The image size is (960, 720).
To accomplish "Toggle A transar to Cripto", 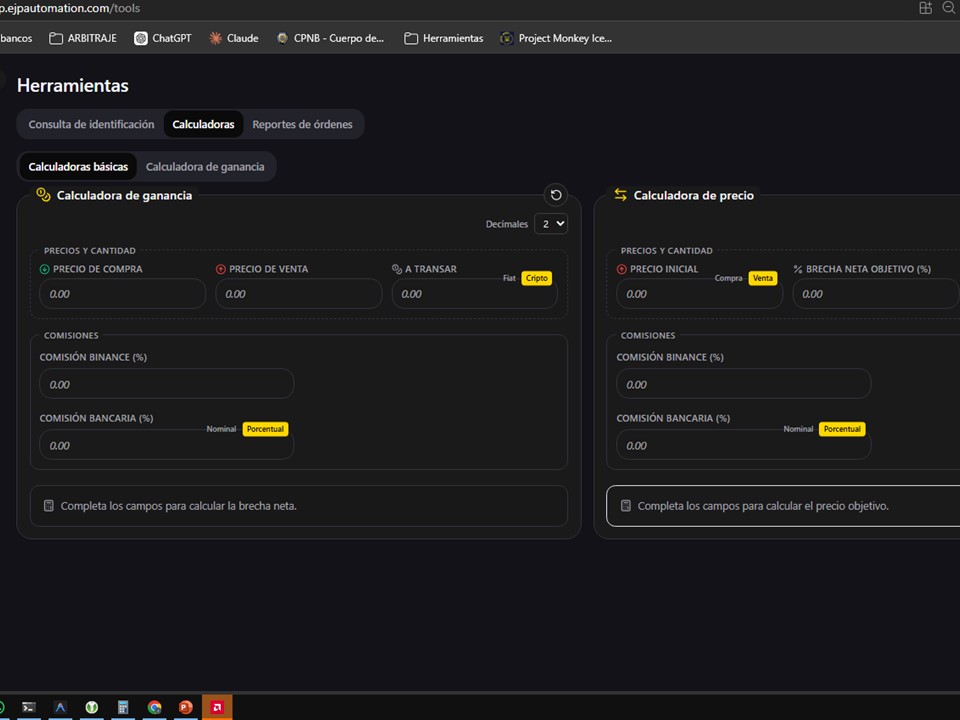I will coord(536,278).
